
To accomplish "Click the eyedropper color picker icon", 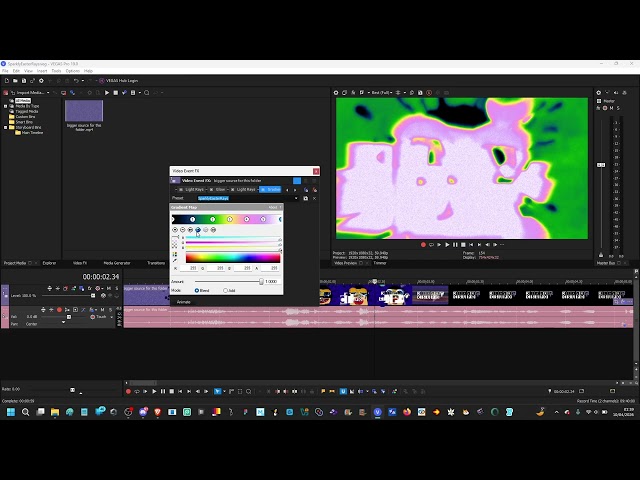I will (175, 260).
